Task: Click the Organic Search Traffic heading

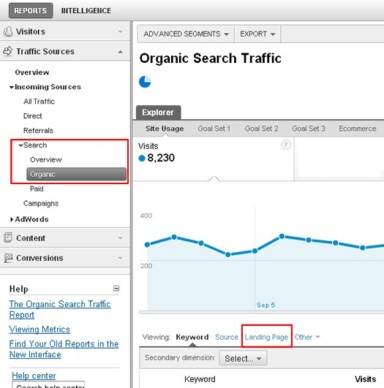Action: click(210, 58)
